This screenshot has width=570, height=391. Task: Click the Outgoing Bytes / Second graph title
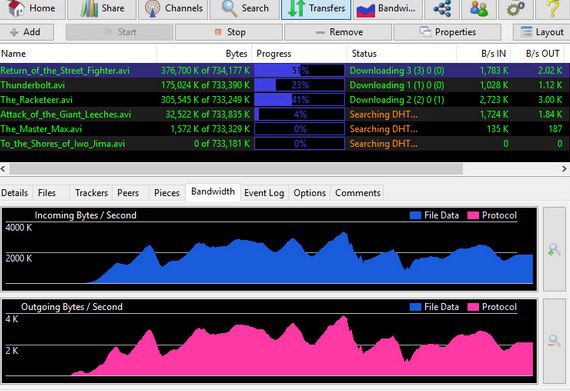point(72,307)
